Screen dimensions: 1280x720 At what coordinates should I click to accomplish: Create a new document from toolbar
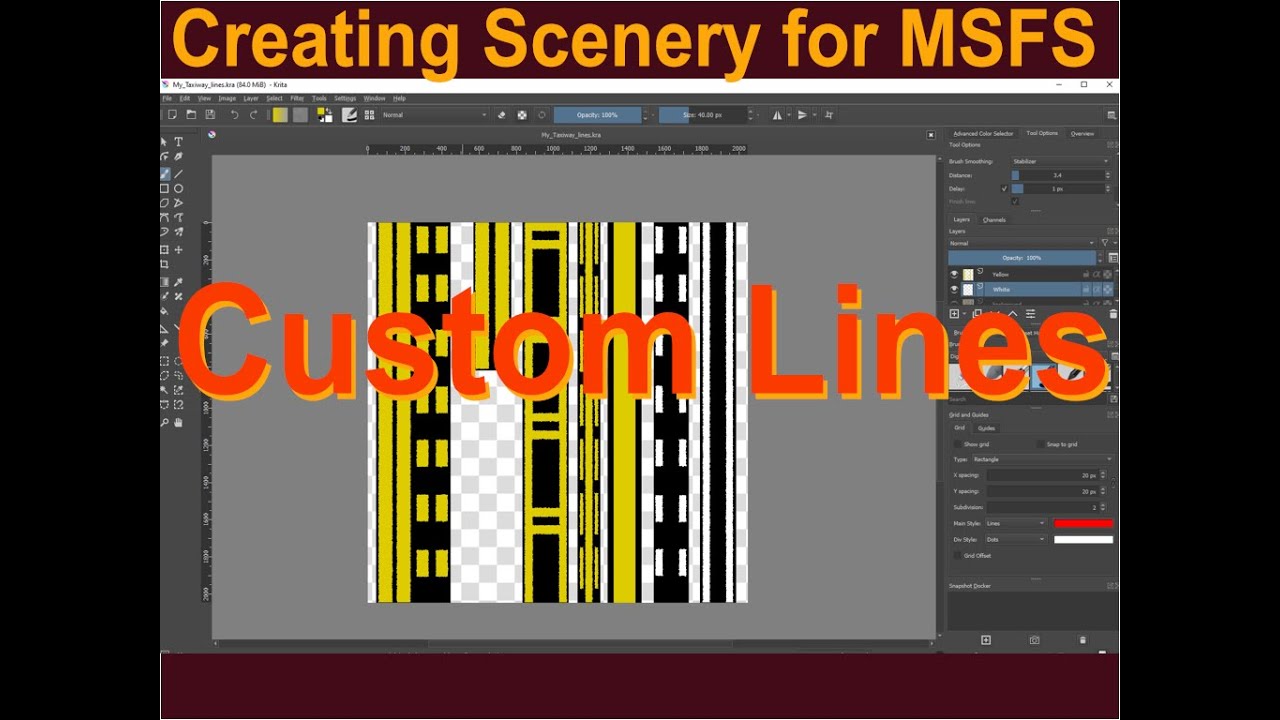coord(174,115)
